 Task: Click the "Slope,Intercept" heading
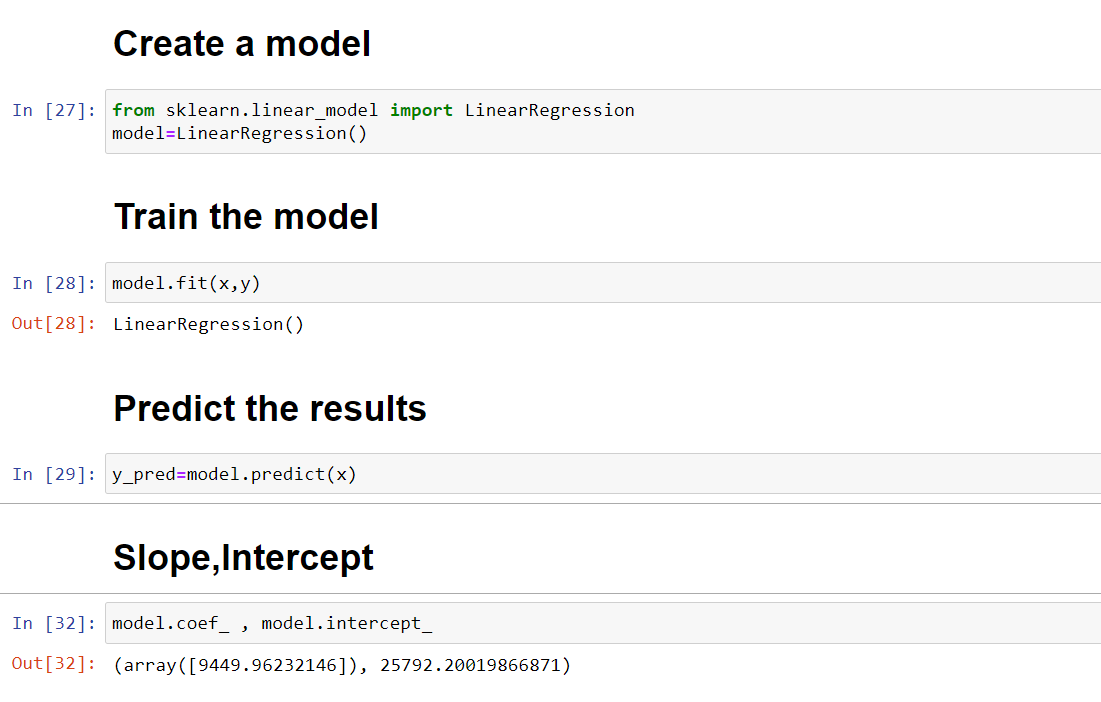tap(243, 558)
